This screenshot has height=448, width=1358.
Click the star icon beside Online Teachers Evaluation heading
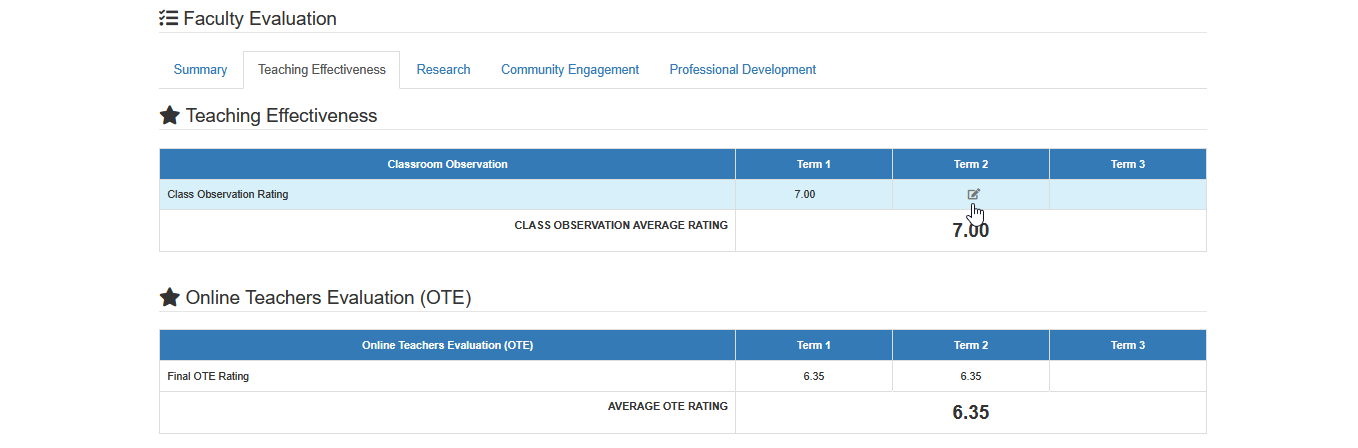170,297
